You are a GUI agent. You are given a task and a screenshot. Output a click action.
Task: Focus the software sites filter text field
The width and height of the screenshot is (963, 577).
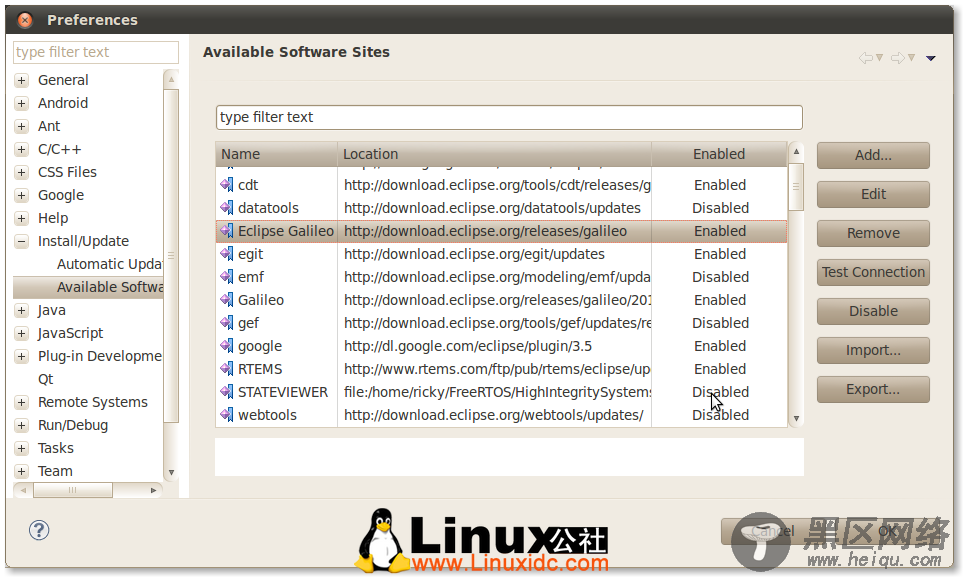pos(509,117)
